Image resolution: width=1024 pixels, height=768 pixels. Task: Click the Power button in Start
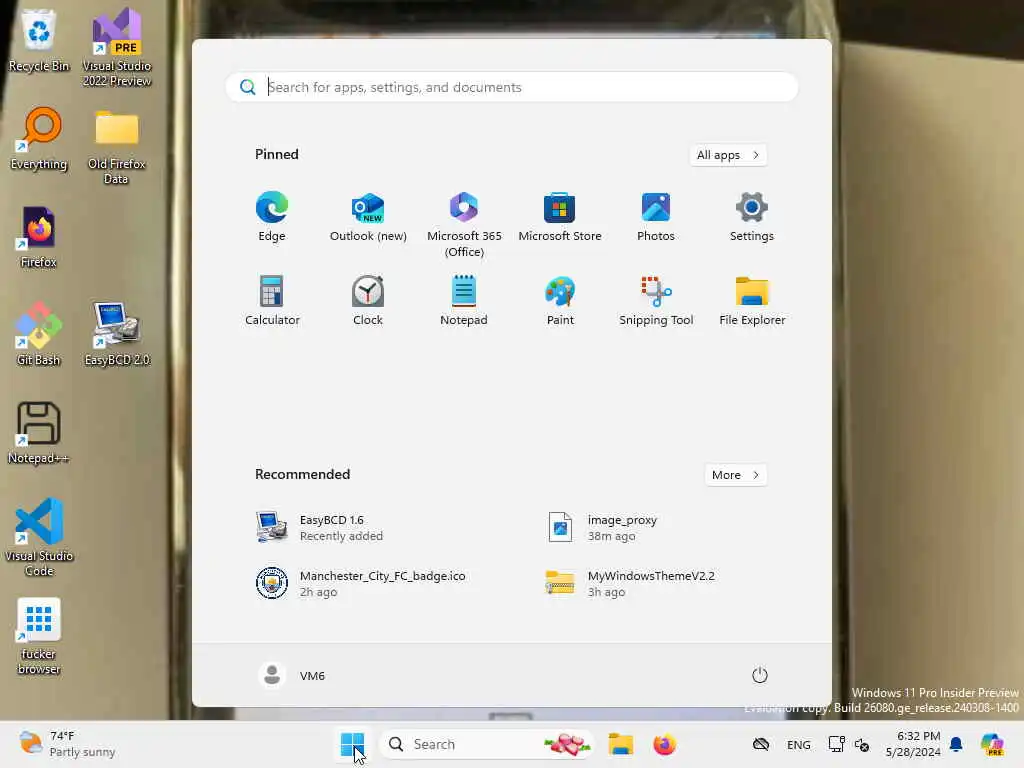760,675
